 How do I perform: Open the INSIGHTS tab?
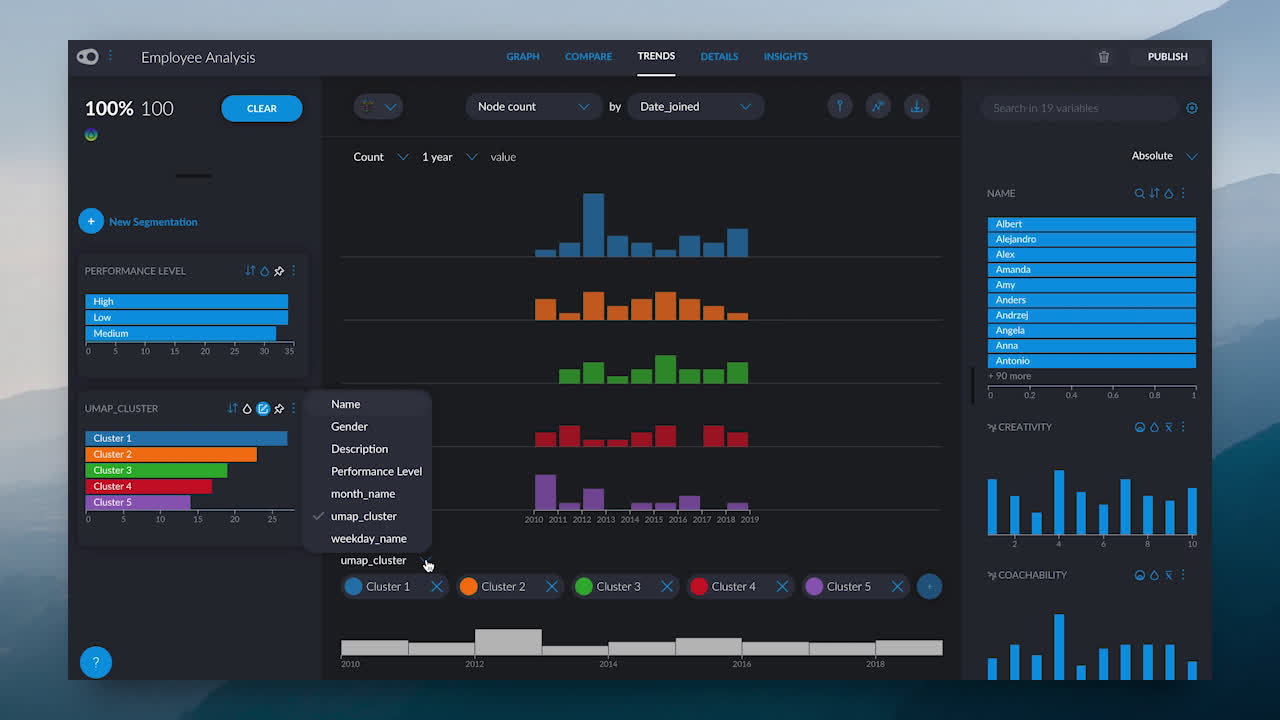[x=785, y=57]
